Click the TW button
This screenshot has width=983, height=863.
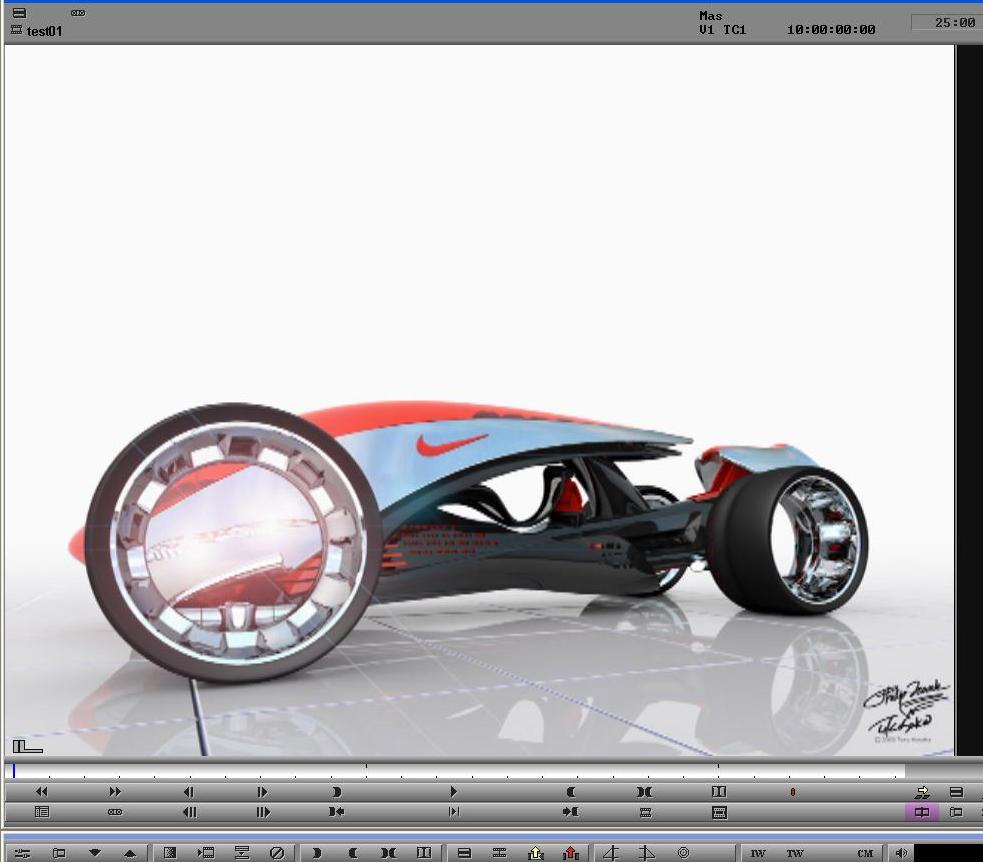click(794, 854)
